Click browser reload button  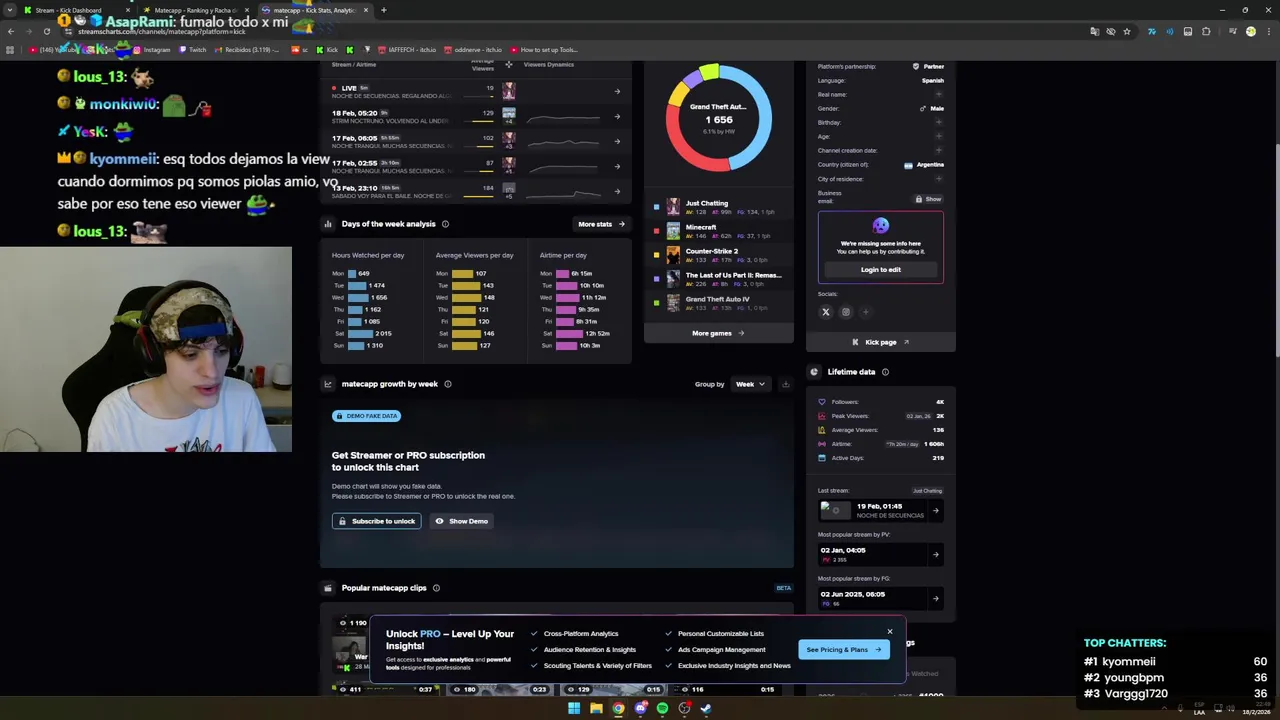pos(46,31)
